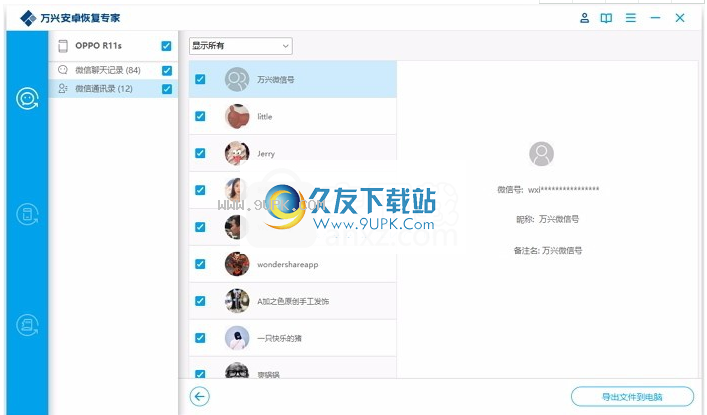The width and height of the screenshot is (707, 415).
Task: Click A加之色原创手工发饰 avatar
Action: pyautogui.click(x=237, y=301)
